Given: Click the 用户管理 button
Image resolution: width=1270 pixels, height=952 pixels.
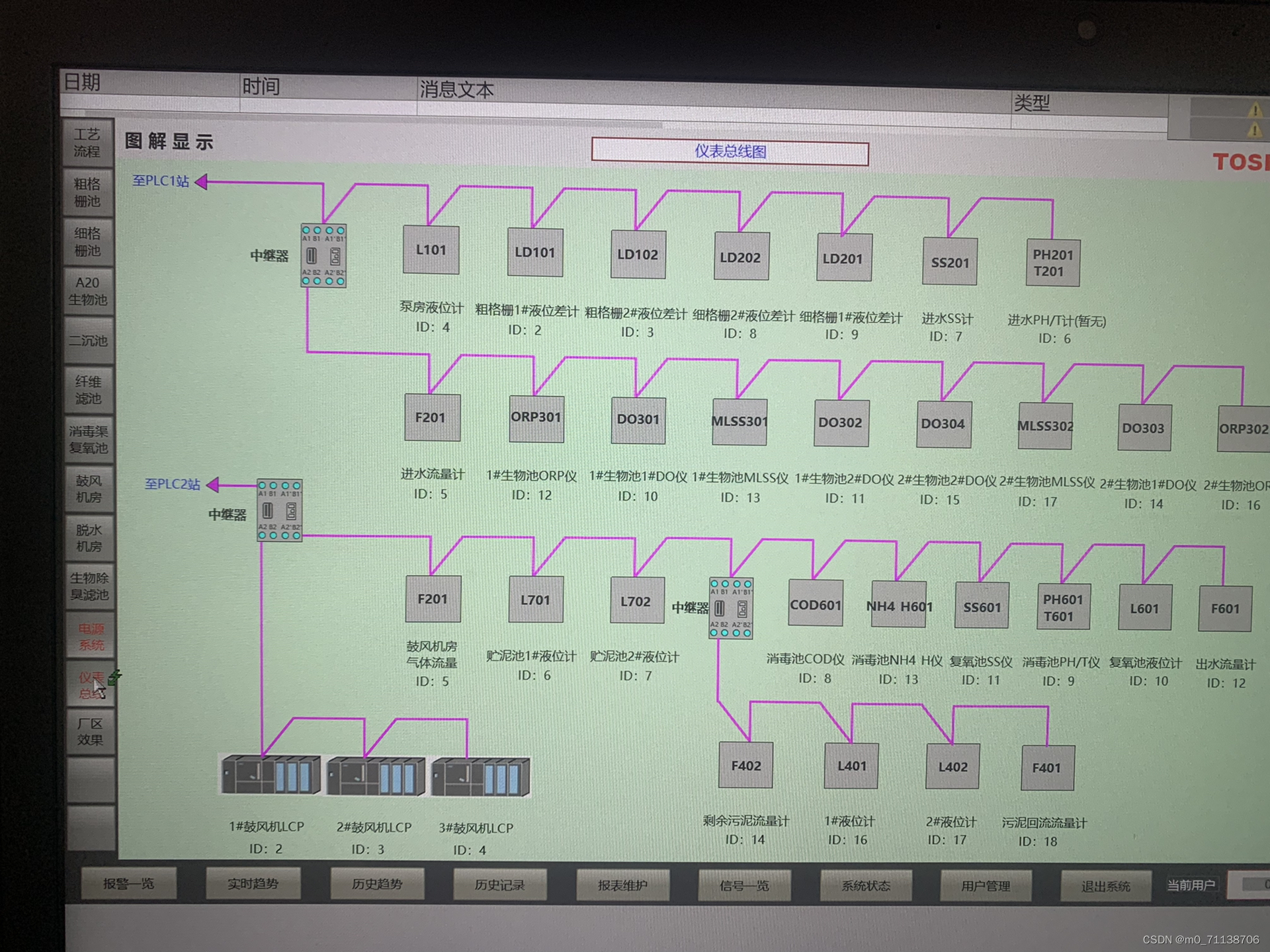Looking at the screenshot, I should click(x=985, y=886).
